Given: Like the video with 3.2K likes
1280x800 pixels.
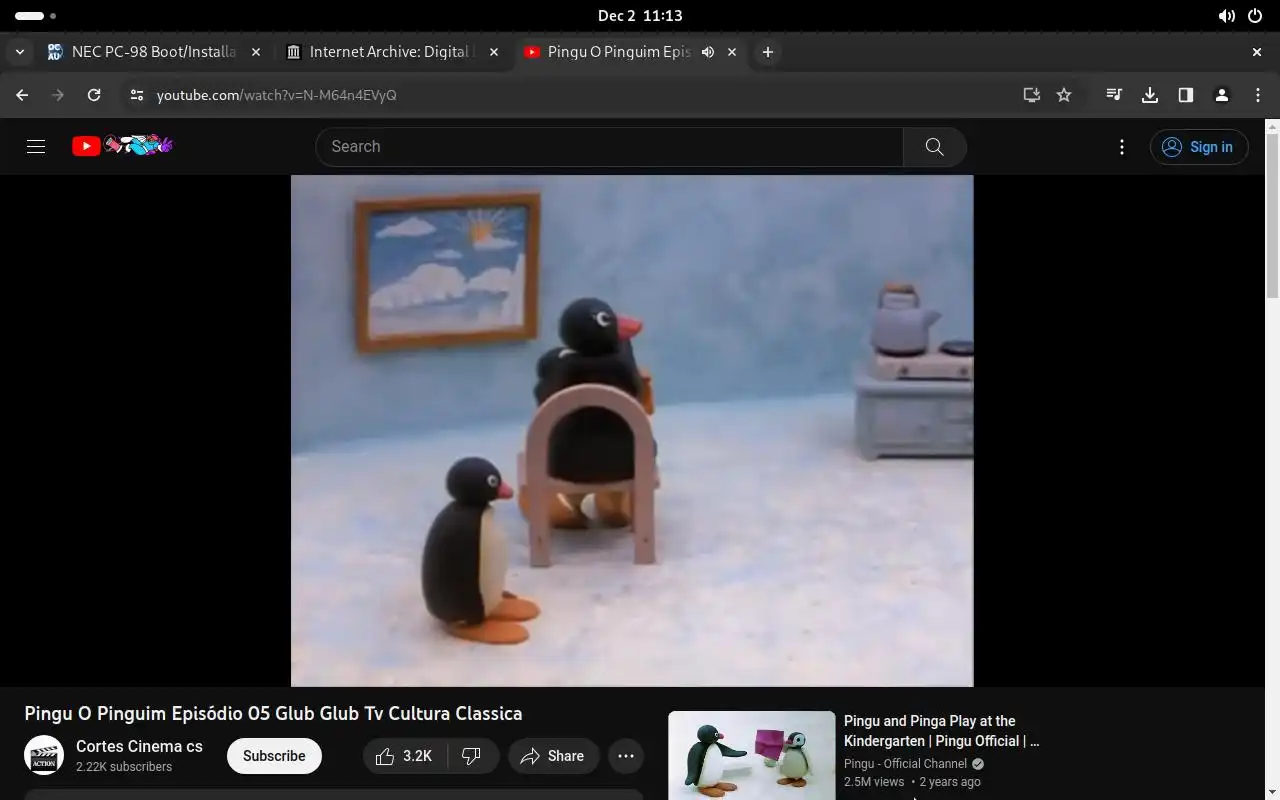Looking at the screenshot, I should pos(405,756).
